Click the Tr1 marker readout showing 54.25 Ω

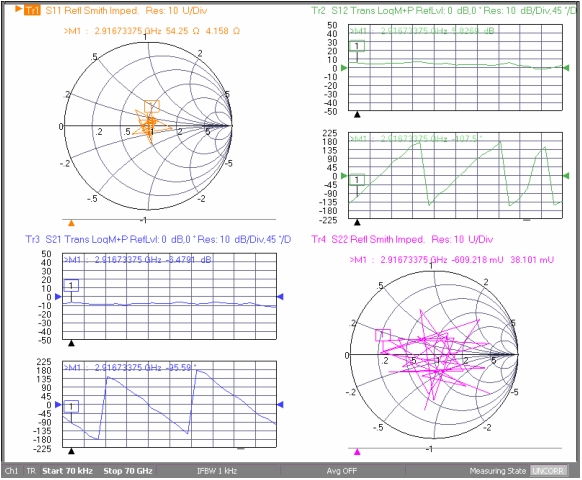152,31
